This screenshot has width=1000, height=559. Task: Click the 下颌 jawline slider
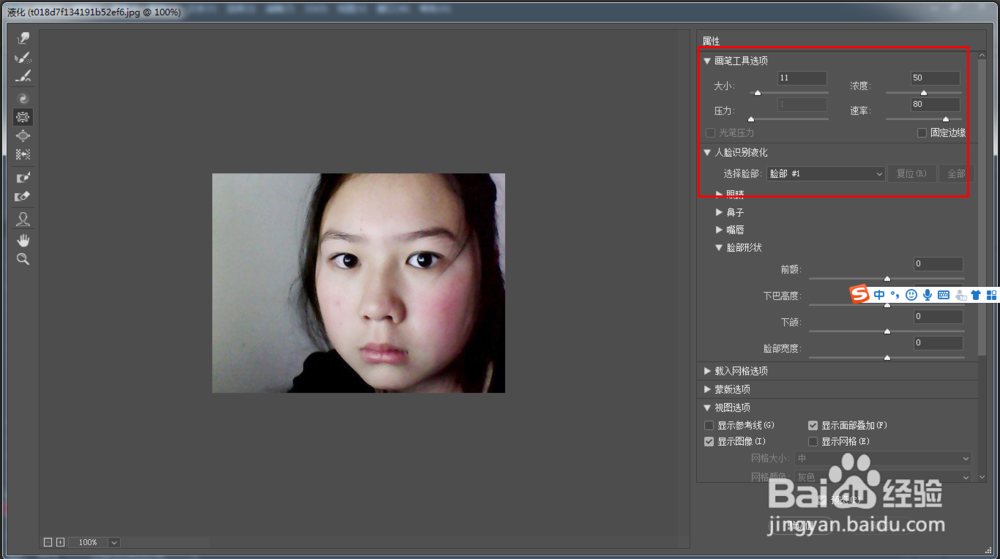point(886,331)
